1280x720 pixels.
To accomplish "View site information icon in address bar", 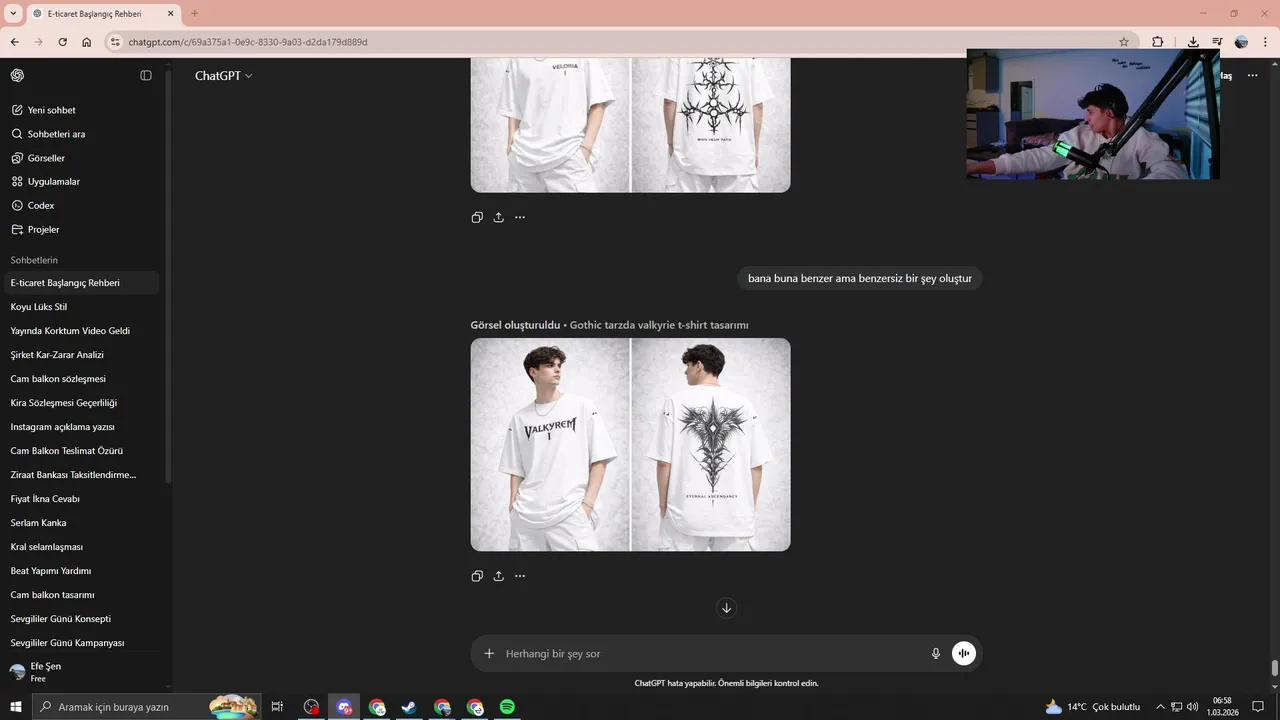I will click(x=115, y=42).
